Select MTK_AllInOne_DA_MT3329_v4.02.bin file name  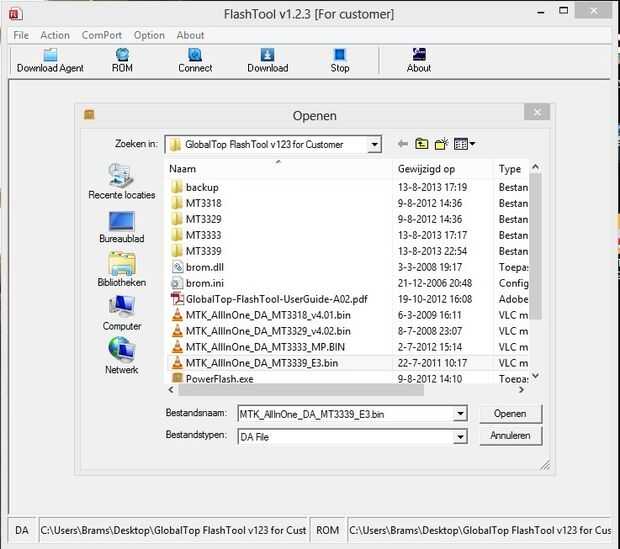(x=268, y=331)
